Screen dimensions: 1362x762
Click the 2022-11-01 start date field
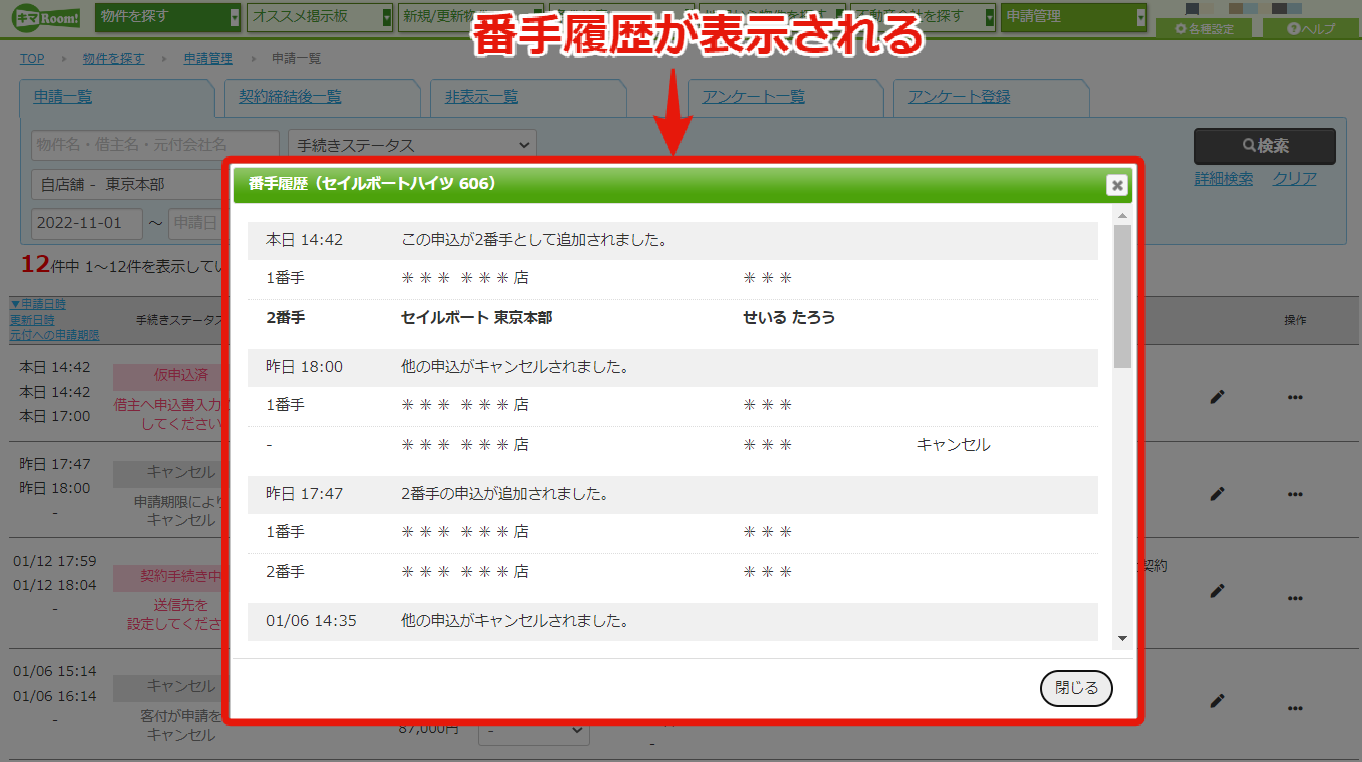[87, 223]
